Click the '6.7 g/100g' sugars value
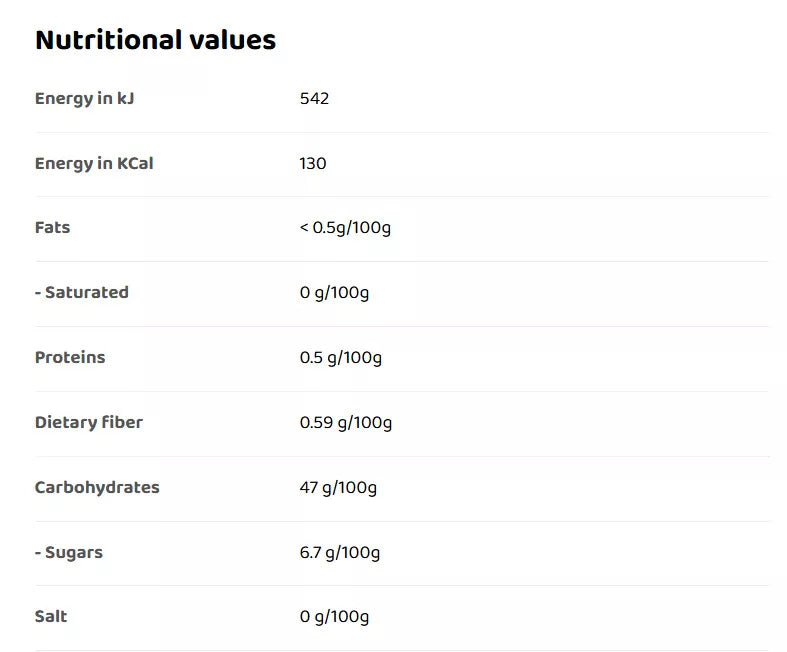The width and height of the screenshot is (787, 652). point(340,553)
